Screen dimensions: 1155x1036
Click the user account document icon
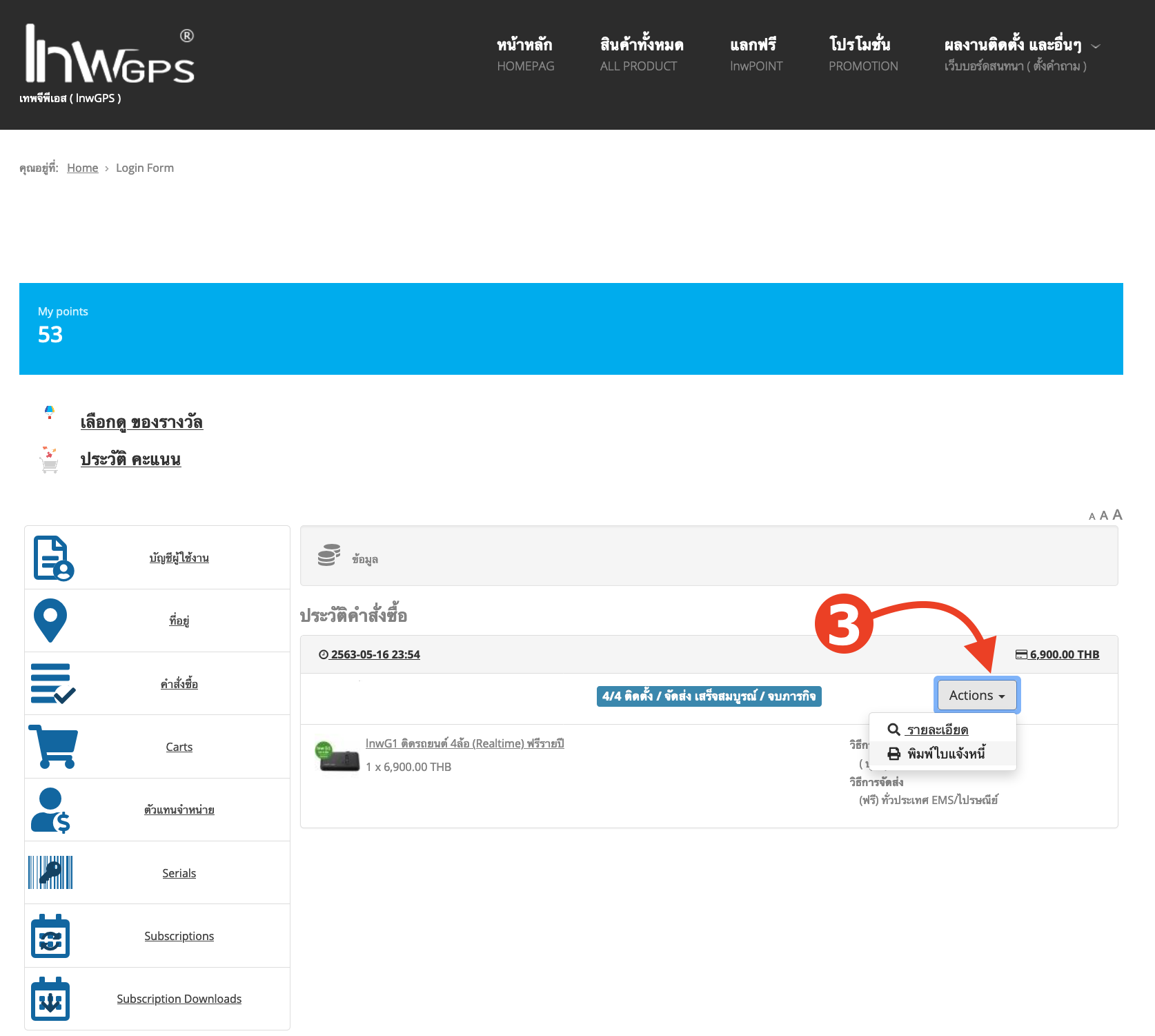coord(53,558)
